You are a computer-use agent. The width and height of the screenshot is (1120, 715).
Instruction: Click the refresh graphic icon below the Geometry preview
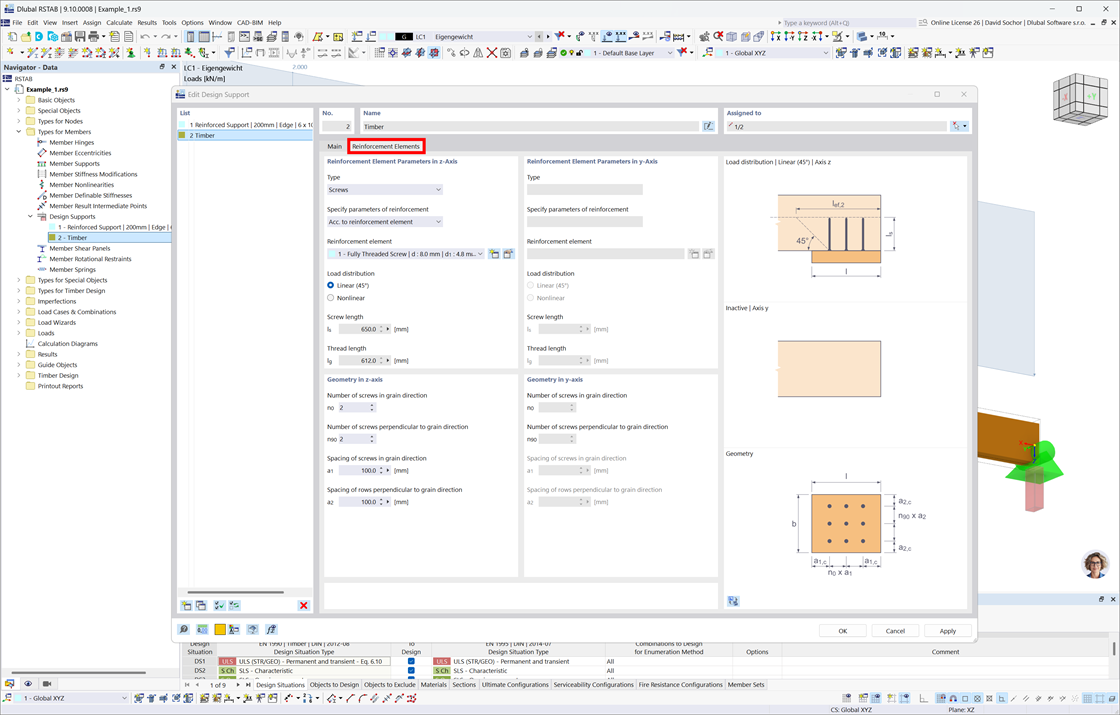coord(733,601)
